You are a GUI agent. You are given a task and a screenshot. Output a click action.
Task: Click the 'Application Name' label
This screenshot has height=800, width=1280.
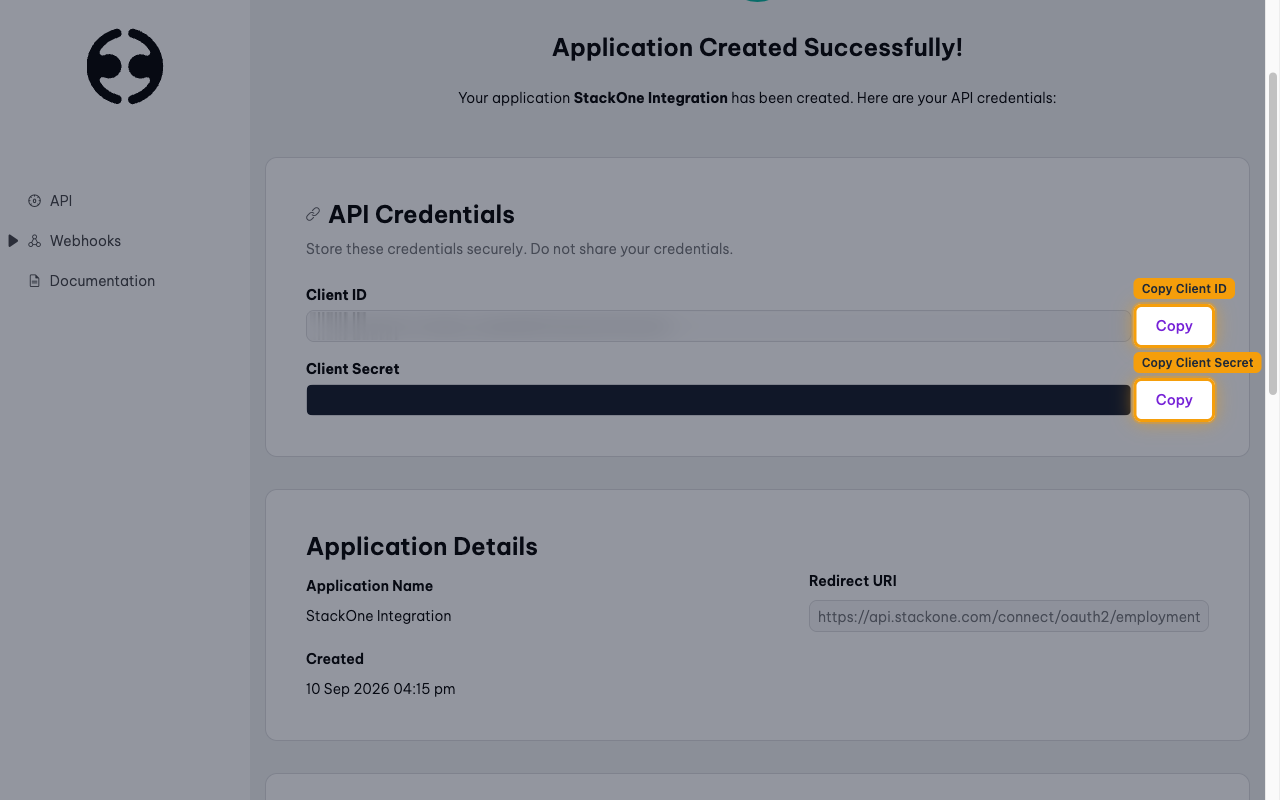tap(369, 586)
